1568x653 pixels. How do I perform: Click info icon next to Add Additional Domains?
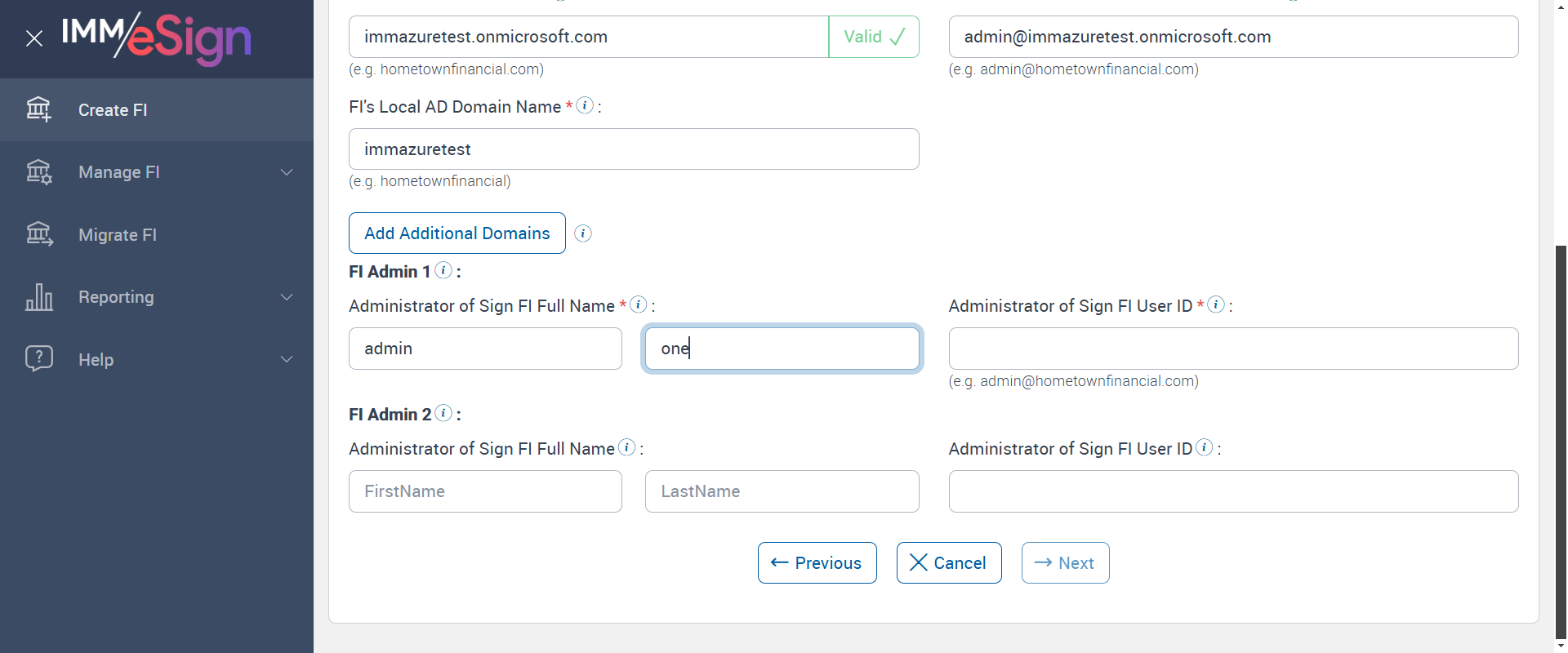pos(583,233)
